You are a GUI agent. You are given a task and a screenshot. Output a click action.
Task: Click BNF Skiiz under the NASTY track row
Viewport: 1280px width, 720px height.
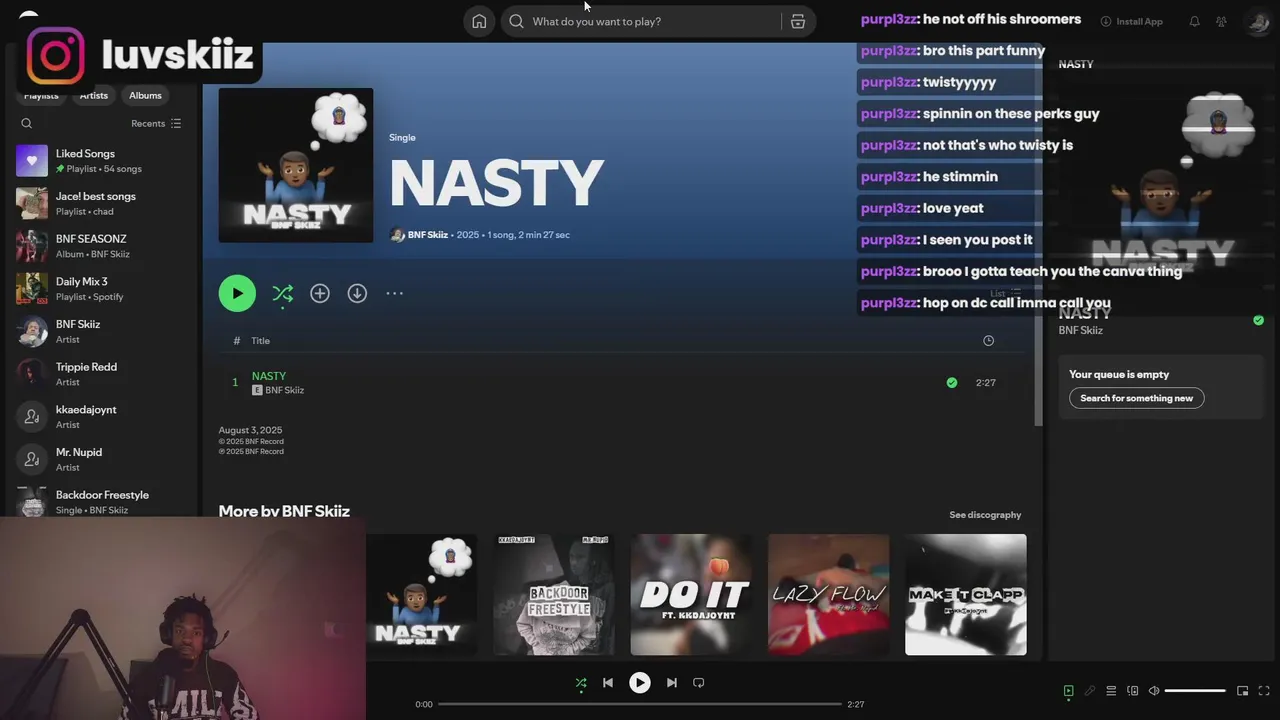coord(285,390)
